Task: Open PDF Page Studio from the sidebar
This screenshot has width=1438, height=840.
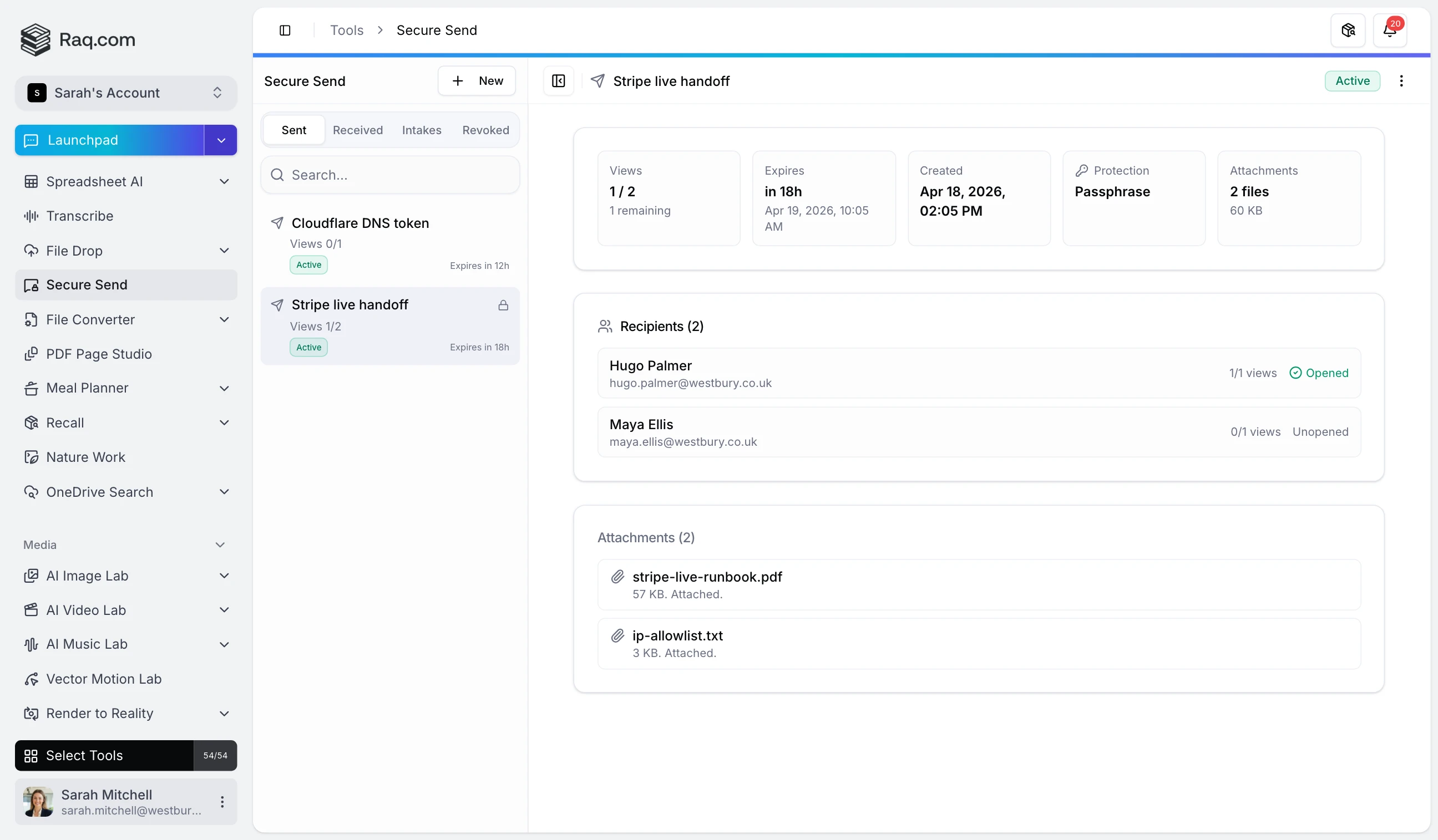Action: pos(99,354)
